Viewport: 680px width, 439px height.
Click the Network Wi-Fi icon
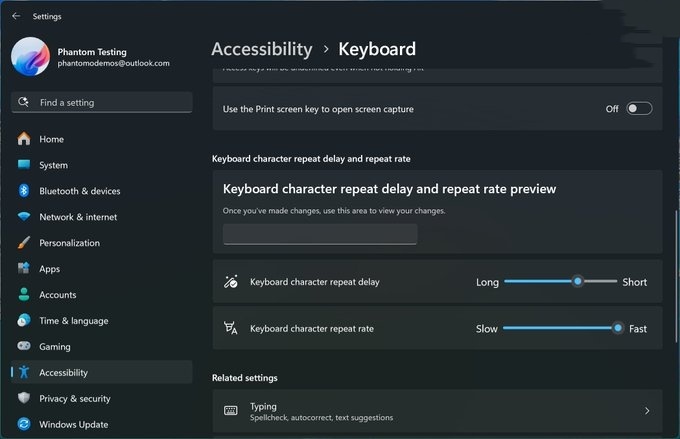pos(24,216)
